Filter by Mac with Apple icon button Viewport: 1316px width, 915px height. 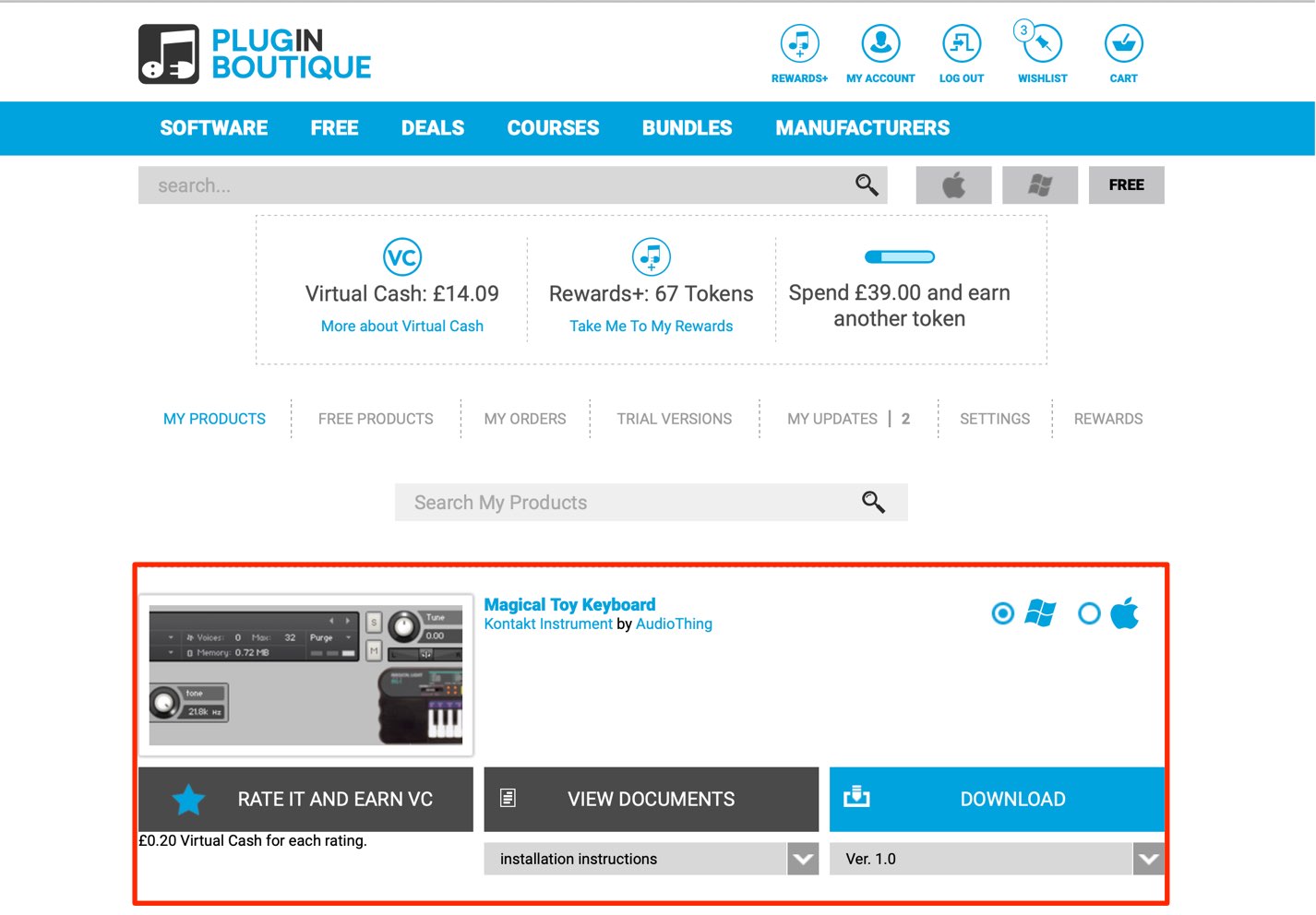click(x=953, y=184)
